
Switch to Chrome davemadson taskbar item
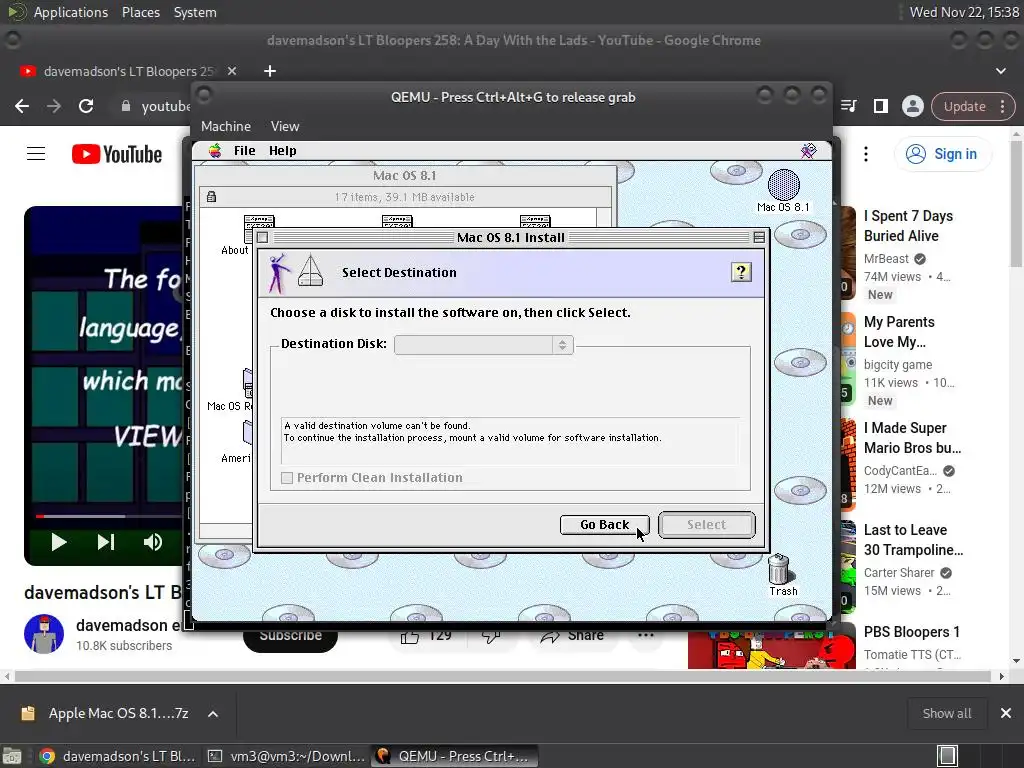pyautogui.click(x=118, y=756)
